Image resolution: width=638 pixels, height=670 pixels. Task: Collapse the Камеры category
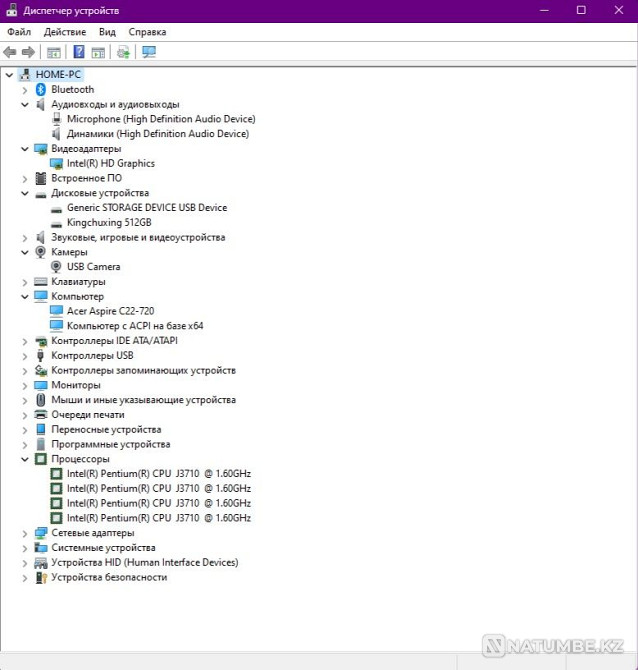25,253
